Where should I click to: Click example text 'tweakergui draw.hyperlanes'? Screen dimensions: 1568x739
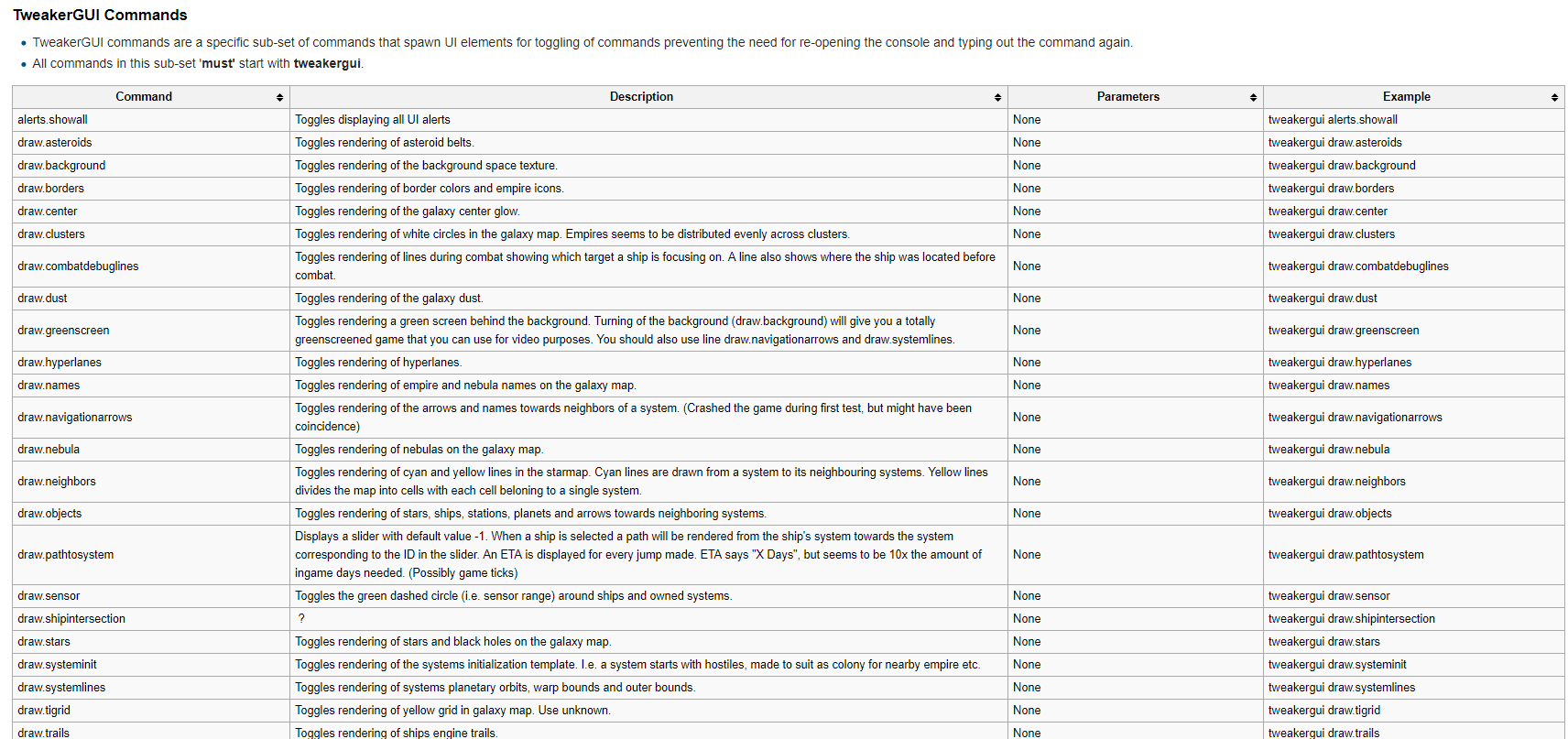(x=1339, y=363)
